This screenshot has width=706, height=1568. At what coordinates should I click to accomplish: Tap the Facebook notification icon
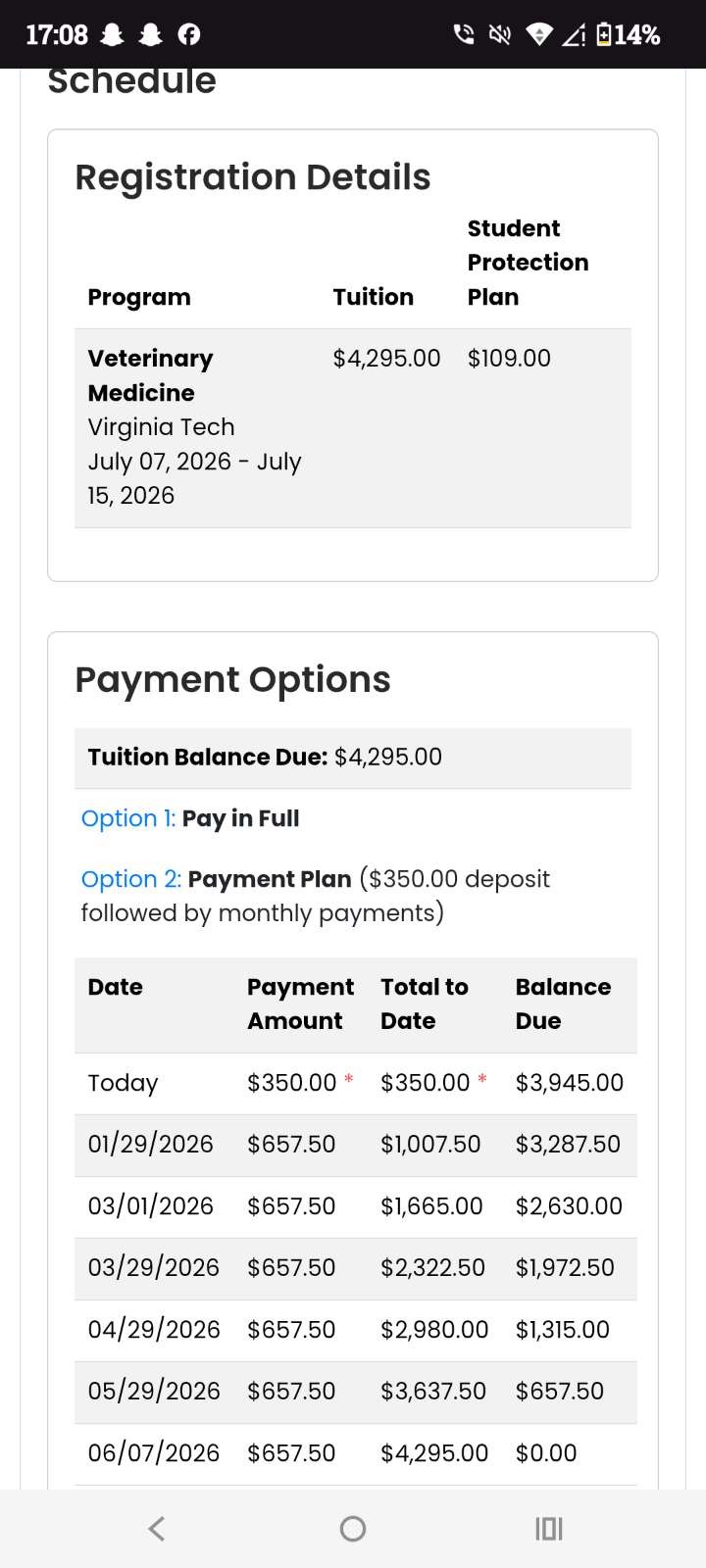tap(188, 35)
